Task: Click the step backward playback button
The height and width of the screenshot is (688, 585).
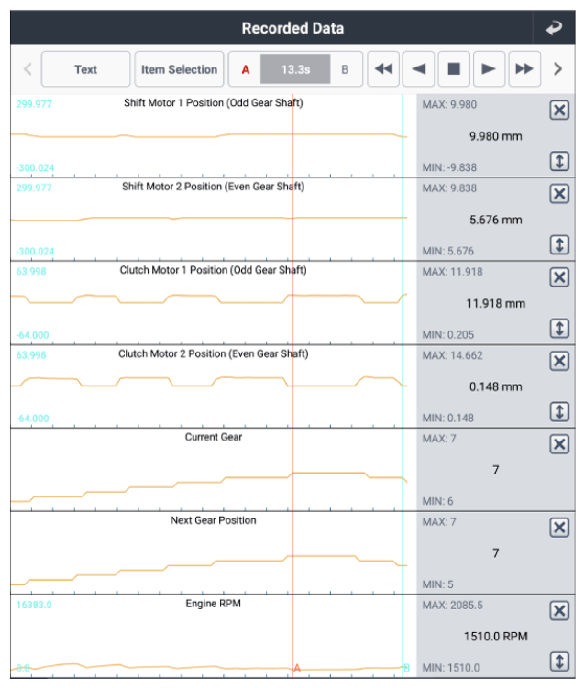Action: [419, 69]
